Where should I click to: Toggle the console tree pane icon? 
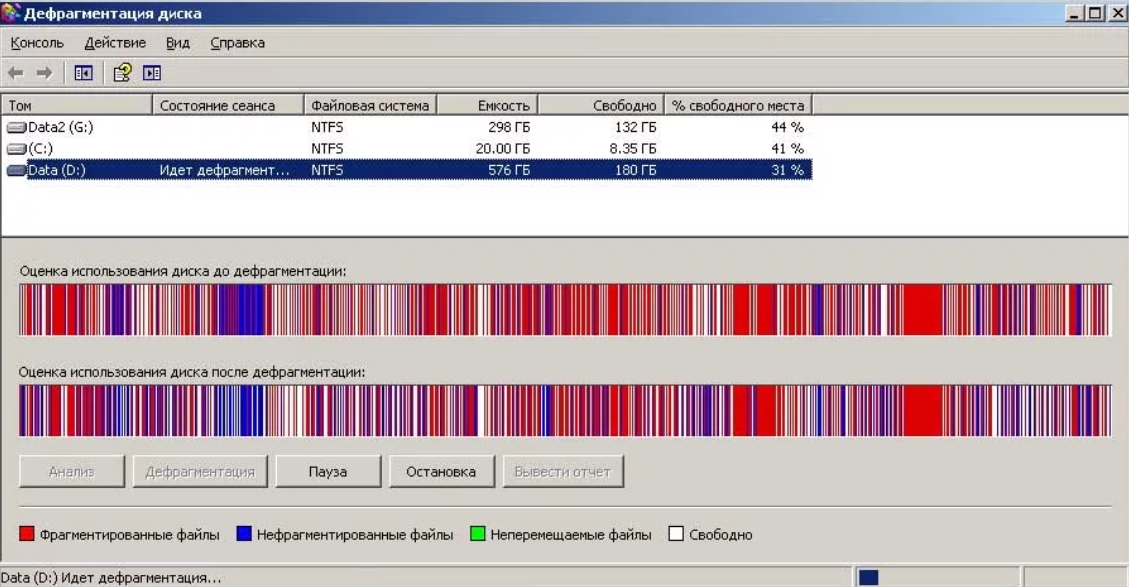[x=84, y=73]
